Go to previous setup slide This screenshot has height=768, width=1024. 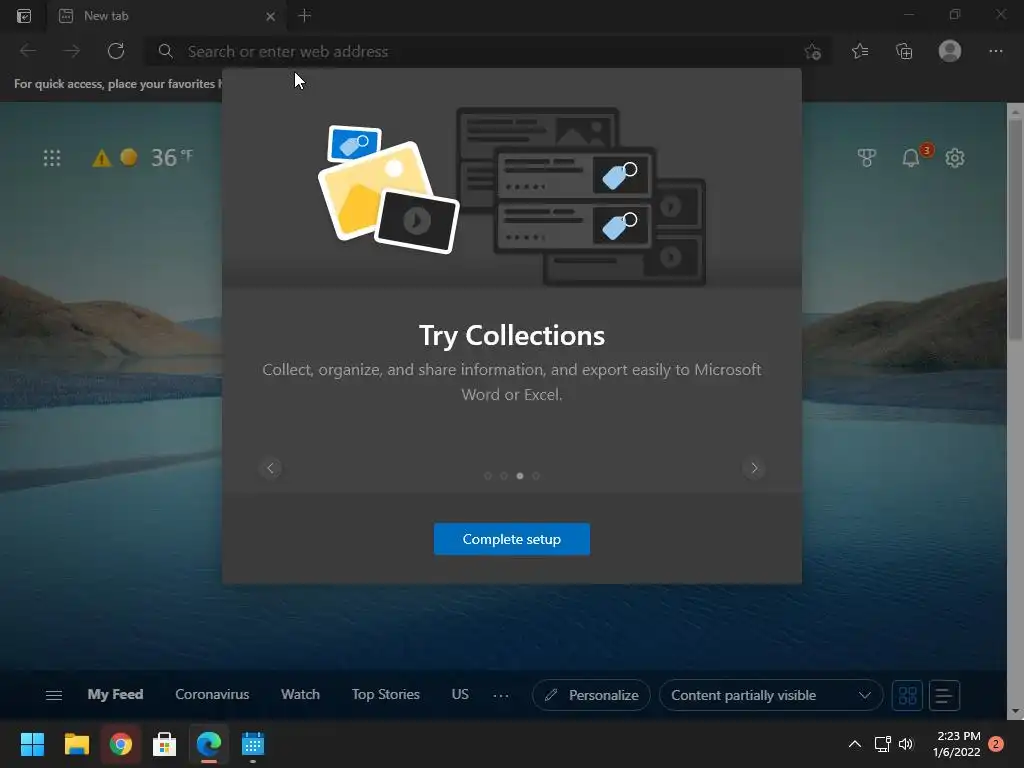(270, 468)
